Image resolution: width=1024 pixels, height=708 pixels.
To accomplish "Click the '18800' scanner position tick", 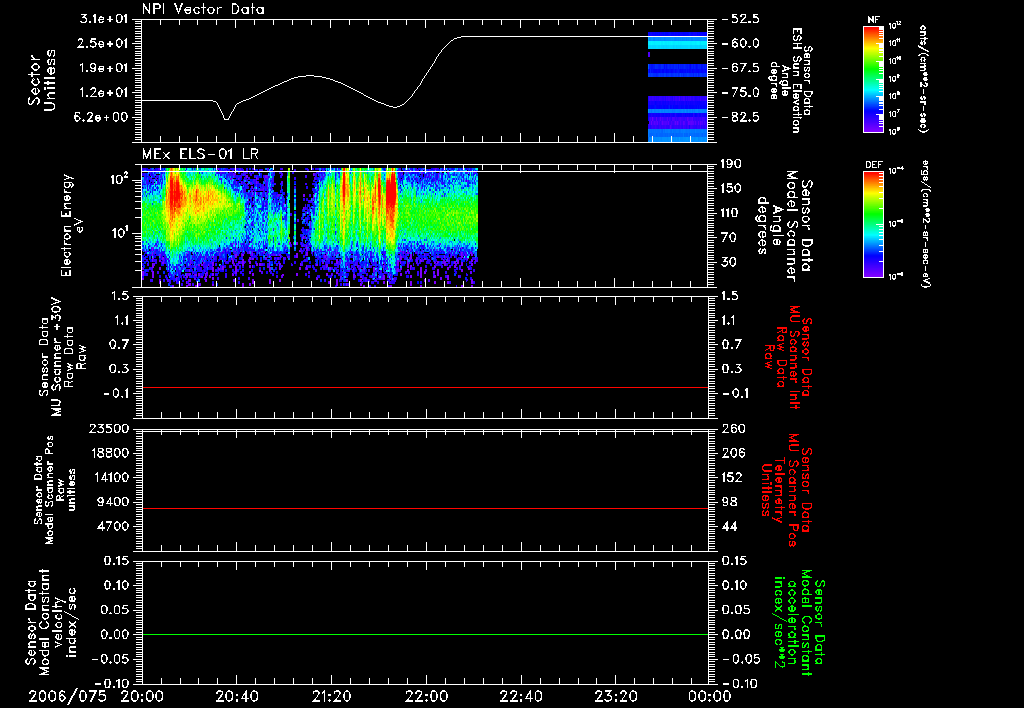I will pyautogui.click(x=109, y=453).
